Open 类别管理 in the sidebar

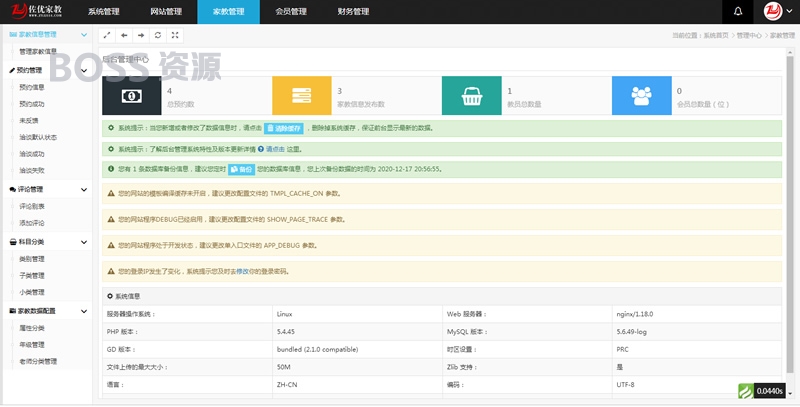pyautogui.click(x=32, y=259)
